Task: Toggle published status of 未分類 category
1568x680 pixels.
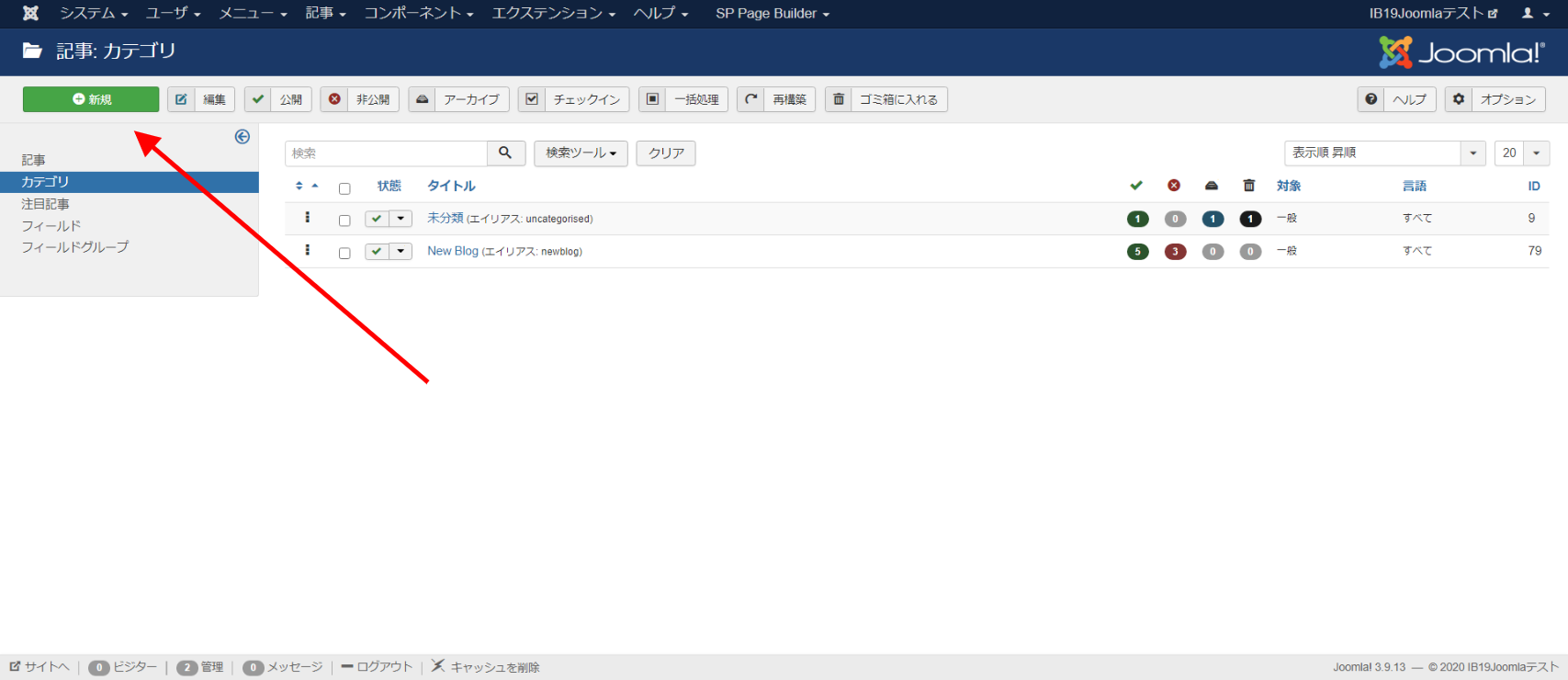Action: (x=377, y=219)
